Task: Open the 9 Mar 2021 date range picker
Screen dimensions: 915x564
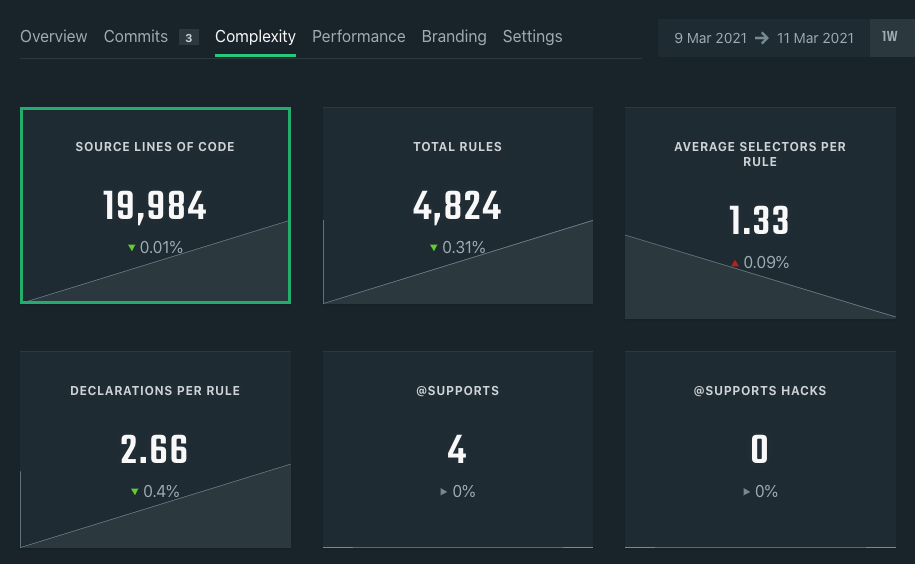Action: pos(708,38)
